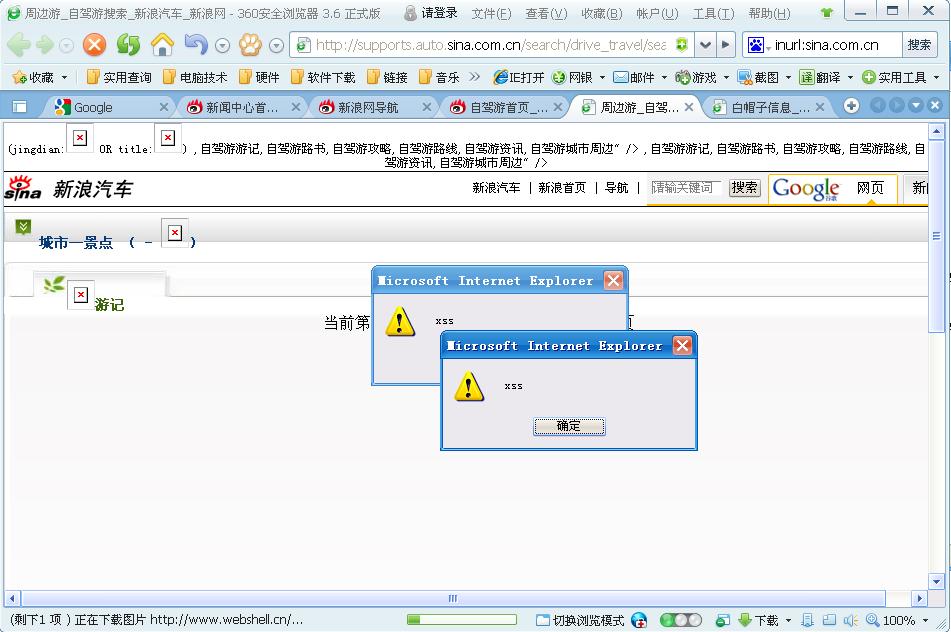Open the 链接 bookmark folder
Viewport: 951px width, 632px height.
pyautogui.click(x=387, y=77)
